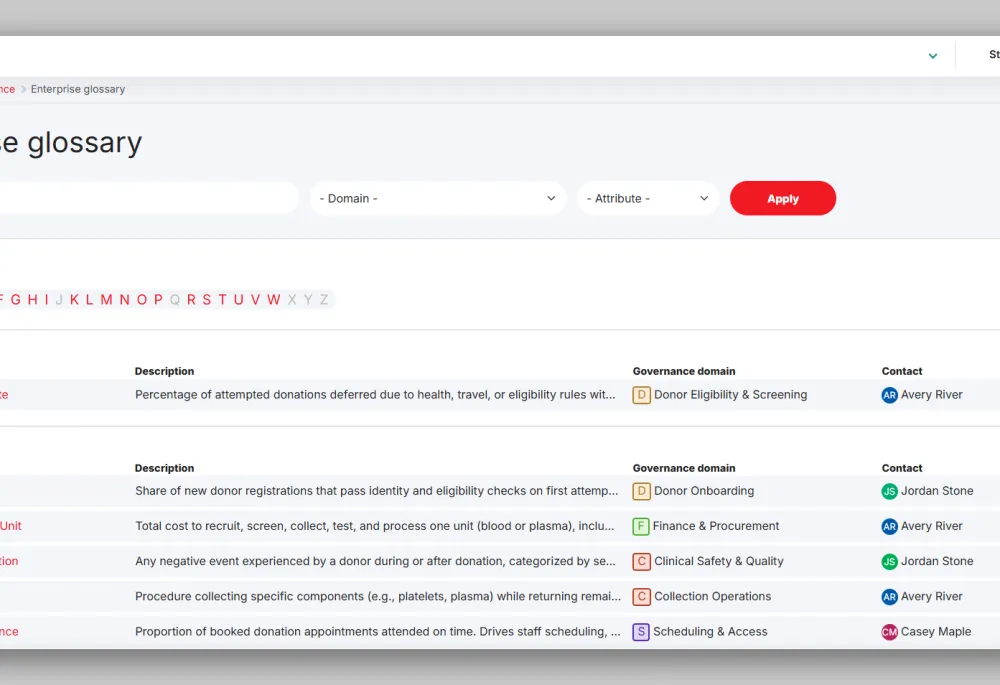Jump to letter K in alphabet index
The image size is (1000, 685).
pos(75,300)
